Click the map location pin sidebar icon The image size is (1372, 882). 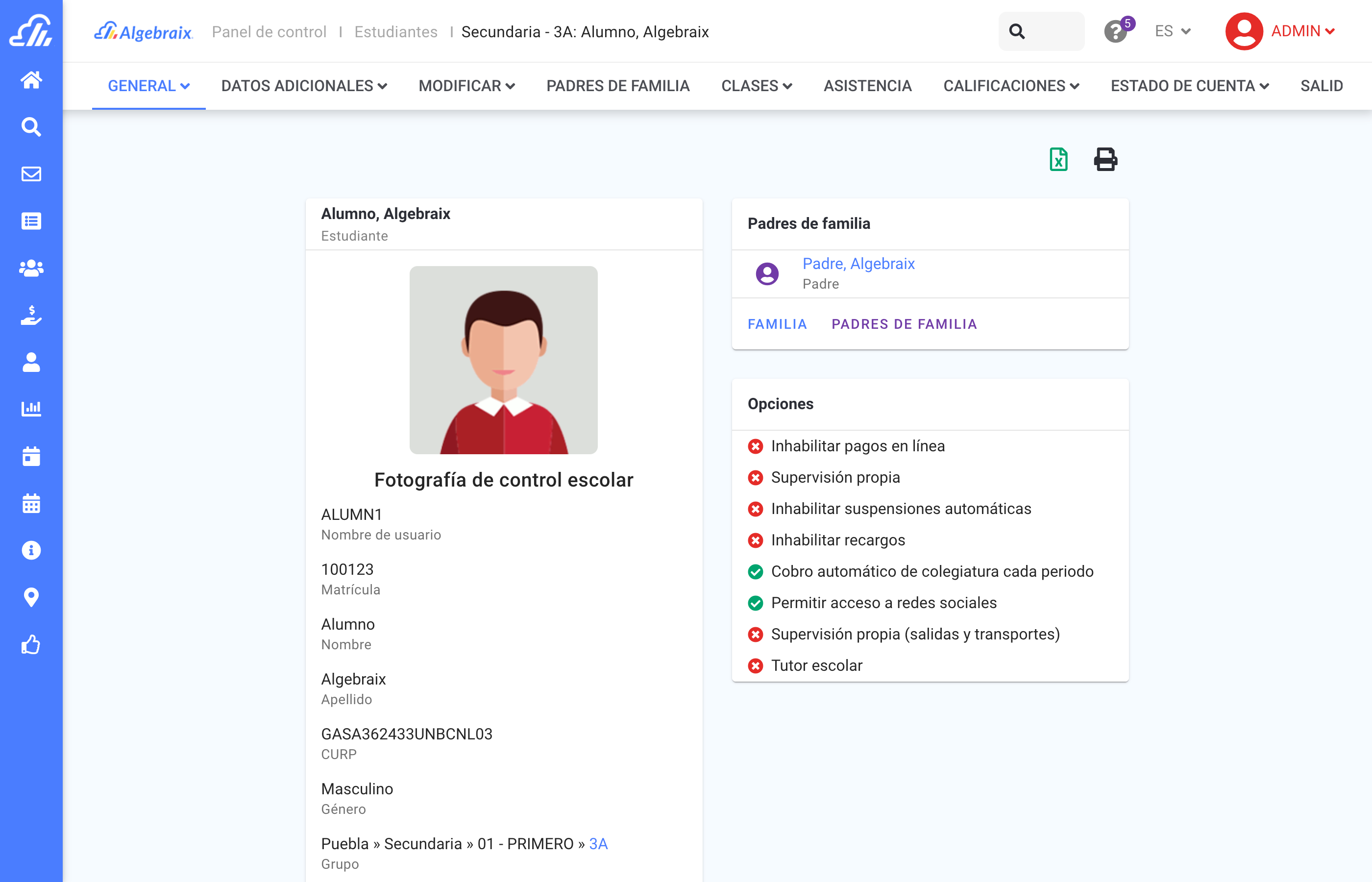[x=31, y=597]
